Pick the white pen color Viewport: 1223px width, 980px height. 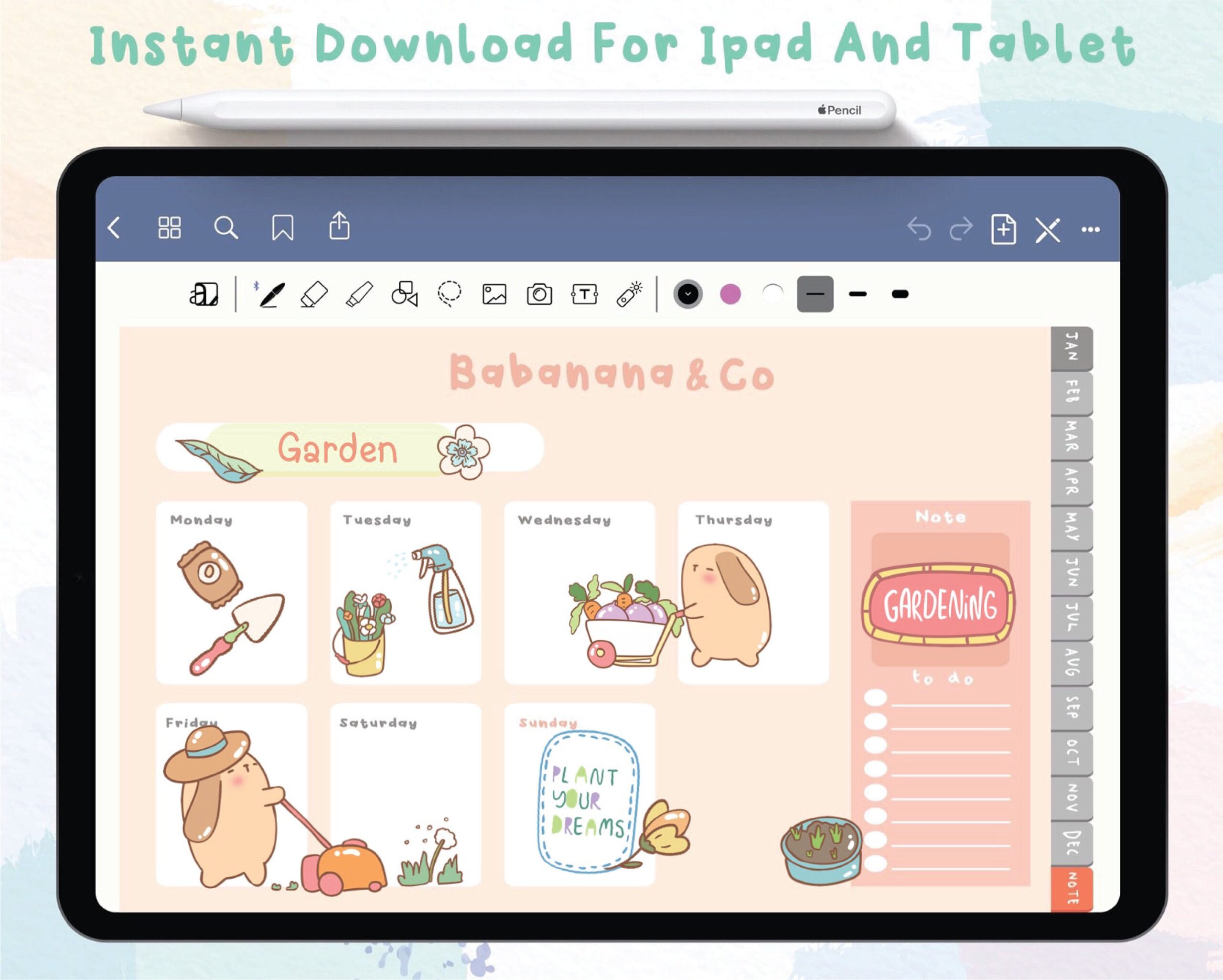(x=772, y=294)
